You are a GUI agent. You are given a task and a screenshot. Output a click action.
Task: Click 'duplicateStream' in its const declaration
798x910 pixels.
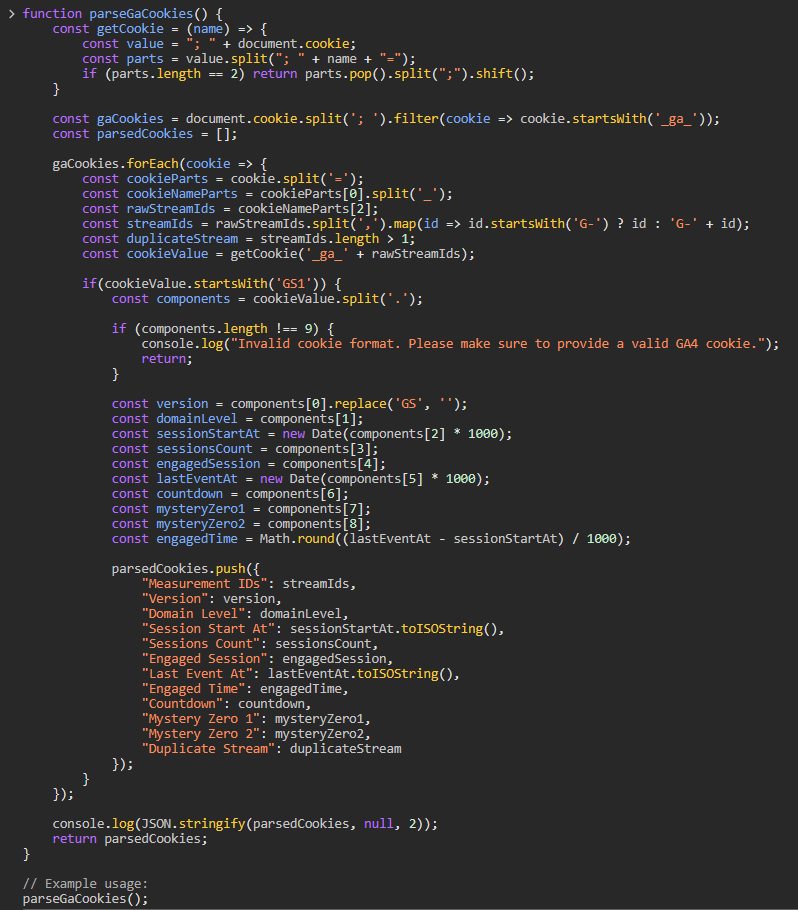point(182,239)
